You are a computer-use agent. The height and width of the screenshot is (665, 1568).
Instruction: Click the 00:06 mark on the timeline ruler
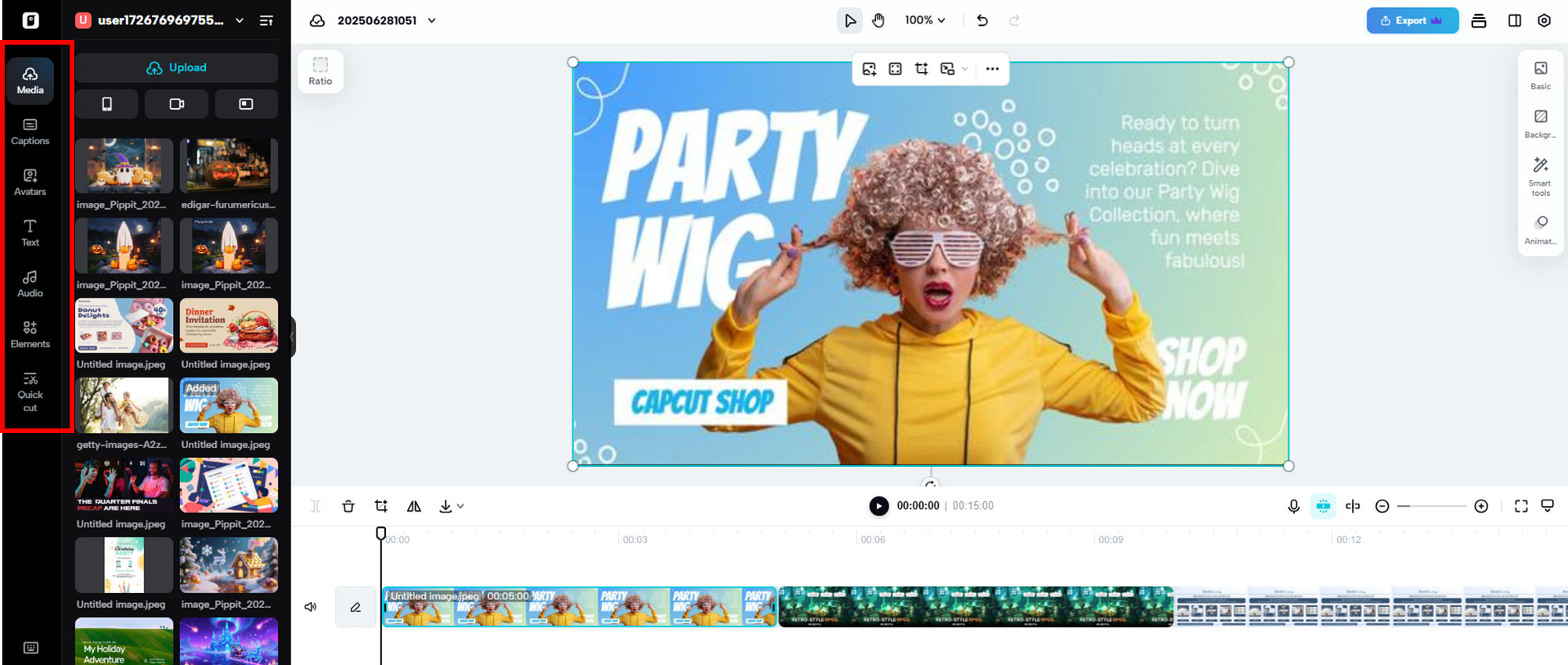pyautogui.click(x=873, y=540)
